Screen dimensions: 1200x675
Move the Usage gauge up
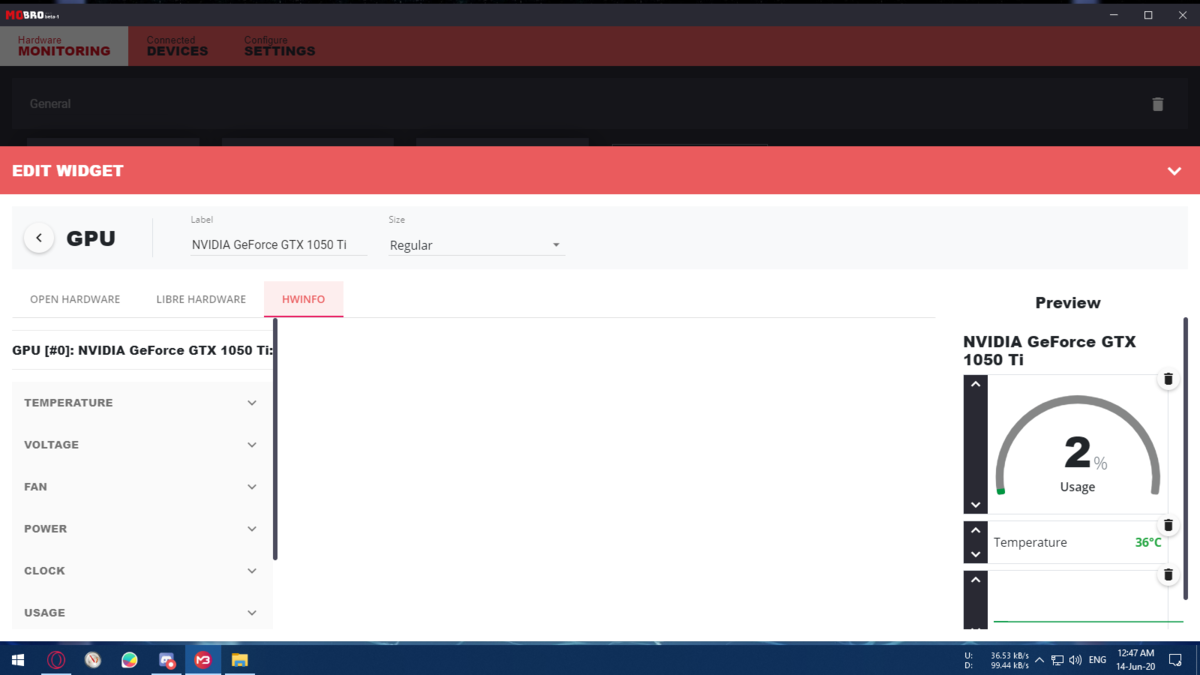[x=975, y=384]
